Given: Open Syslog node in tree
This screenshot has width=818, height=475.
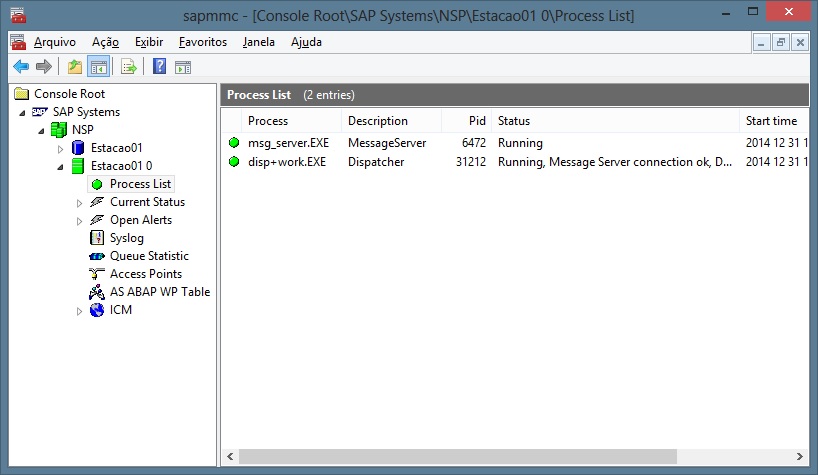Looking at the screenshot, I should [126, 238].
